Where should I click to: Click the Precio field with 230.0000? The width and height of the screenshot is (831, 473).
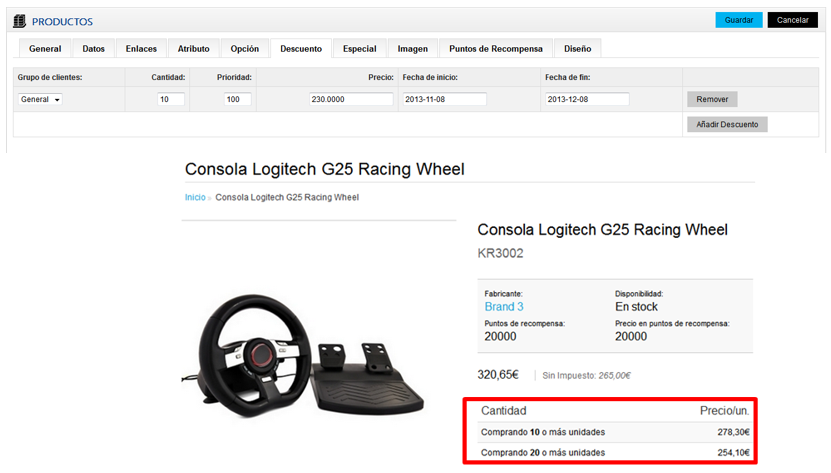pyautogui.click(x=351, y=99)
